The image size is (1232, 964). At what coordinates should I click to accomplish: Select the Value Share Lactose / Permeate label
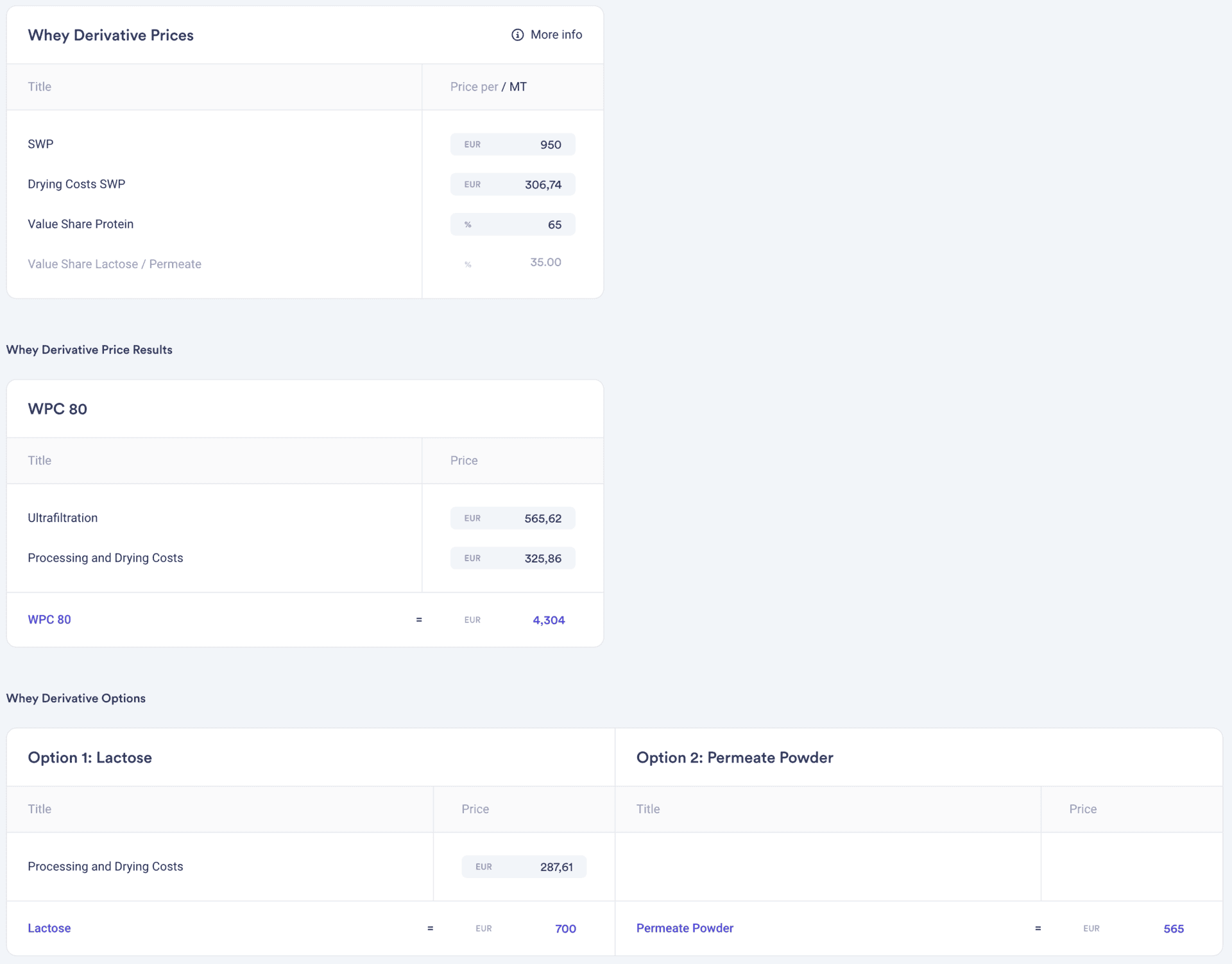tap(114, 264)
